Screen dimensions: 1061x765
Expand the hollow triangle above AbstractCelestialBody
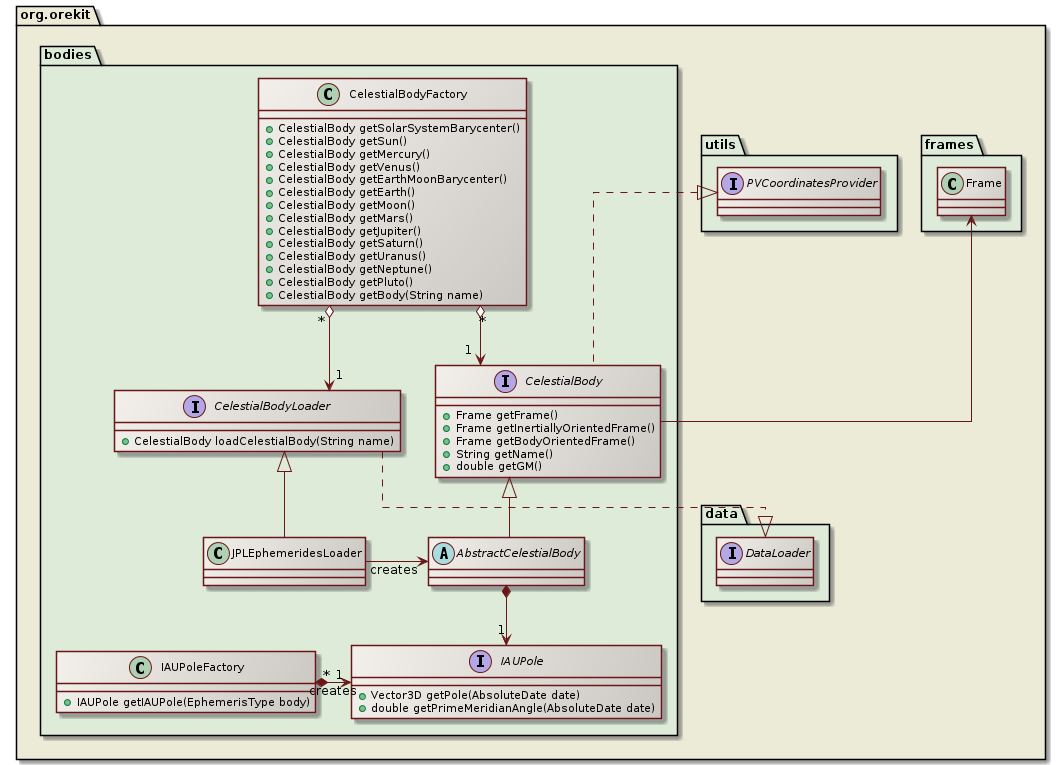click(x=508, y=485)
